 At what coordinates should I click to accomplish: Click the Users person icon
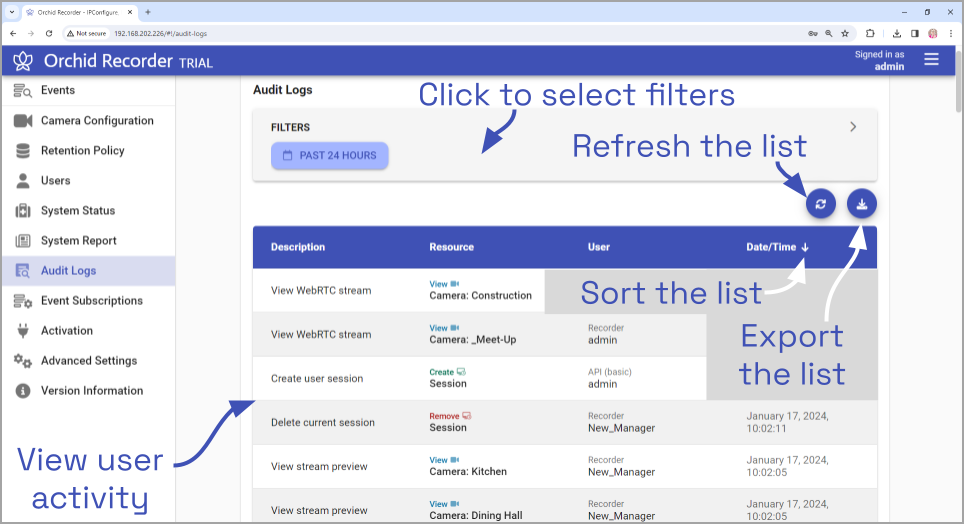[x=23, y=181]
